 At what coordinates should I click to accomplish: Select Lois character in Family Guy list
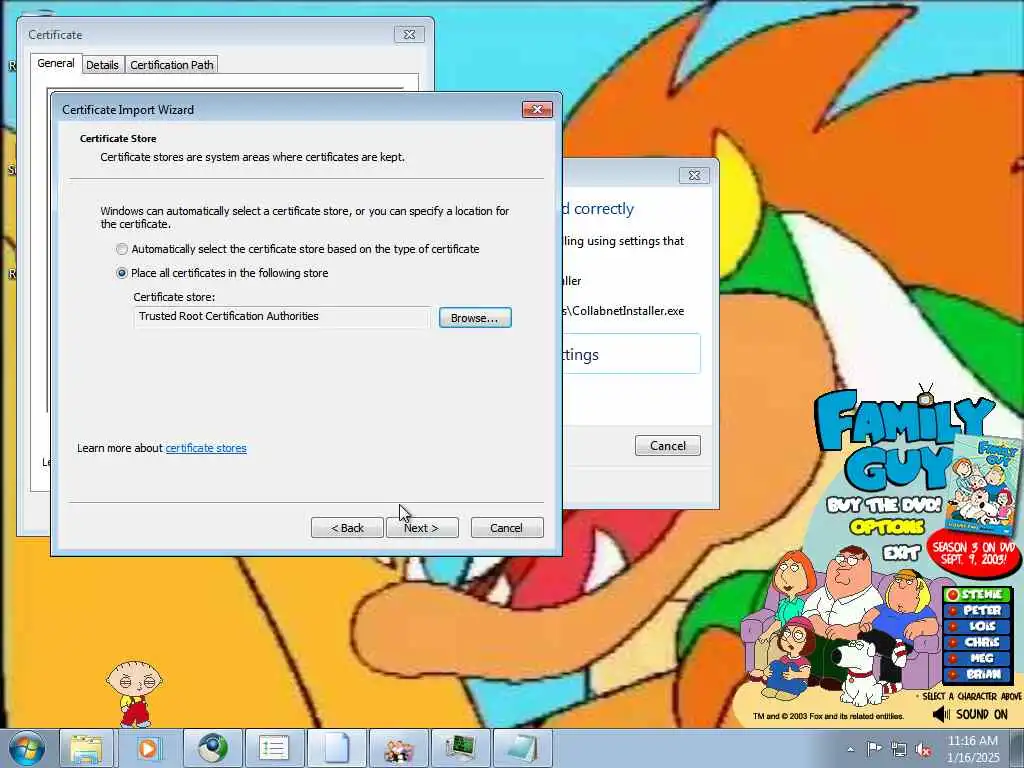(977, 626)
